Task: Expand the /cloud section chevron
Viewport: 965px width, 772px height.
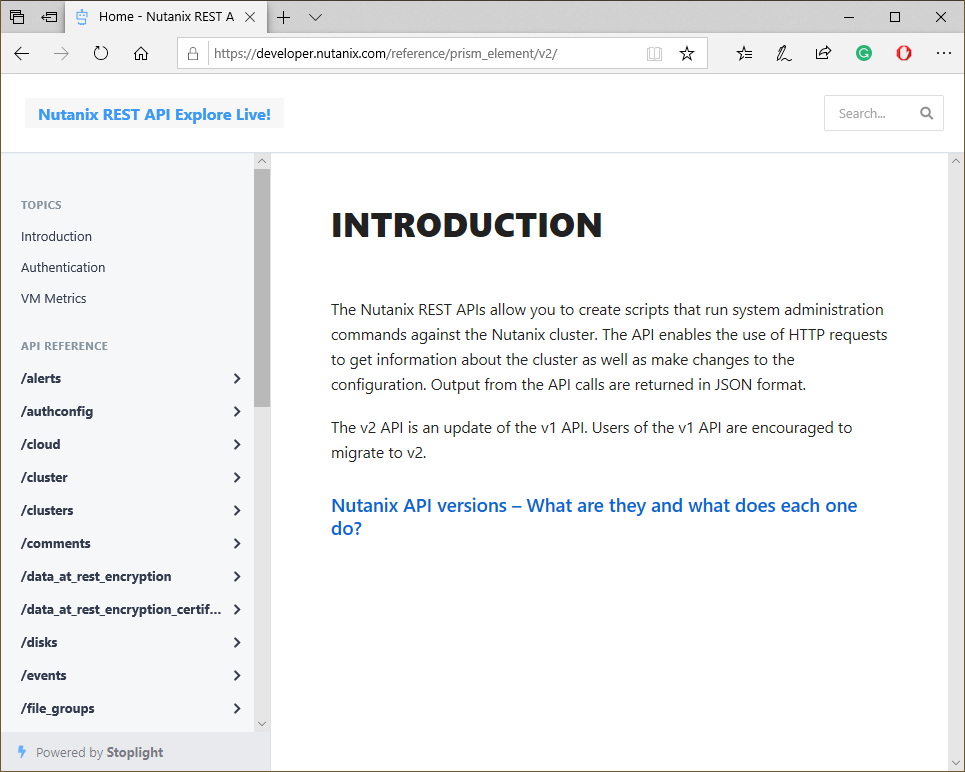Action: (x=237, y=444)
